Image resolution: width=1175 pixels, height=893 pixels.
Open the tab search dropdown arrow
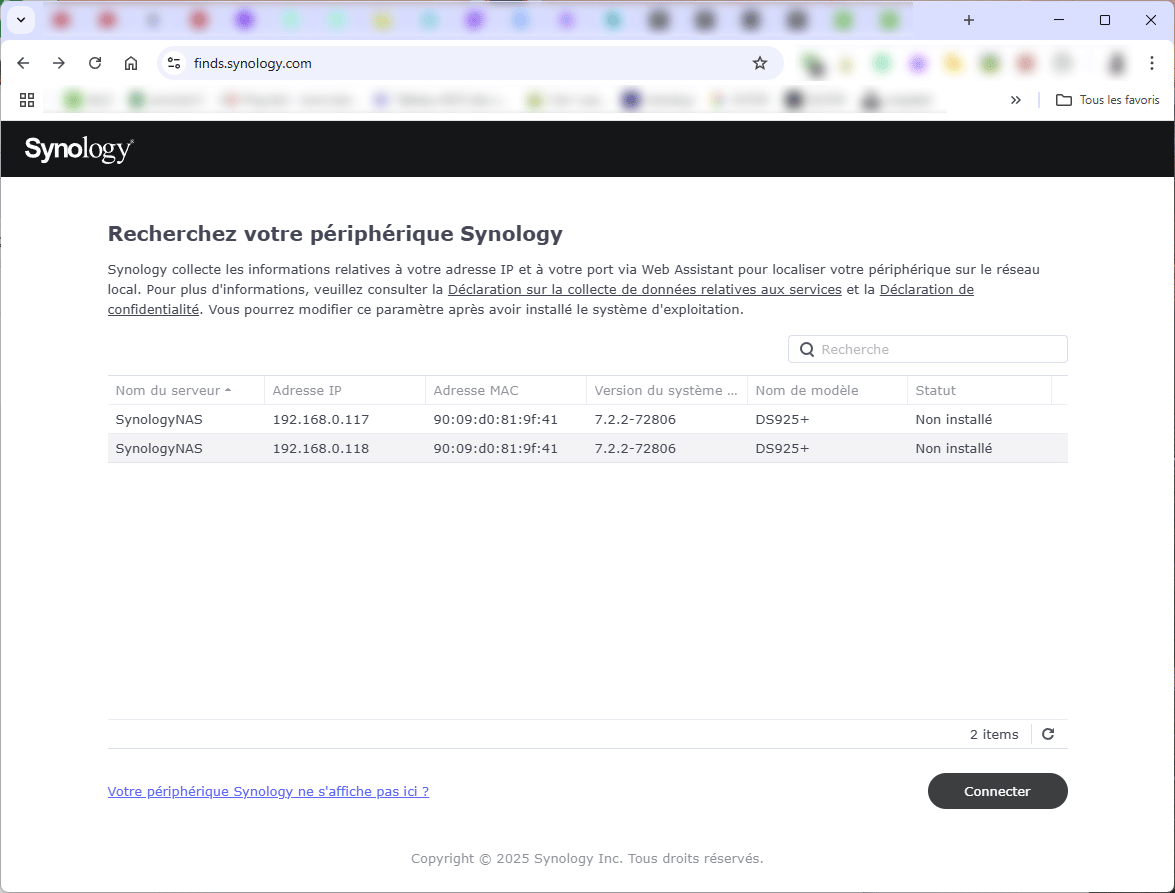click(21, 20)
